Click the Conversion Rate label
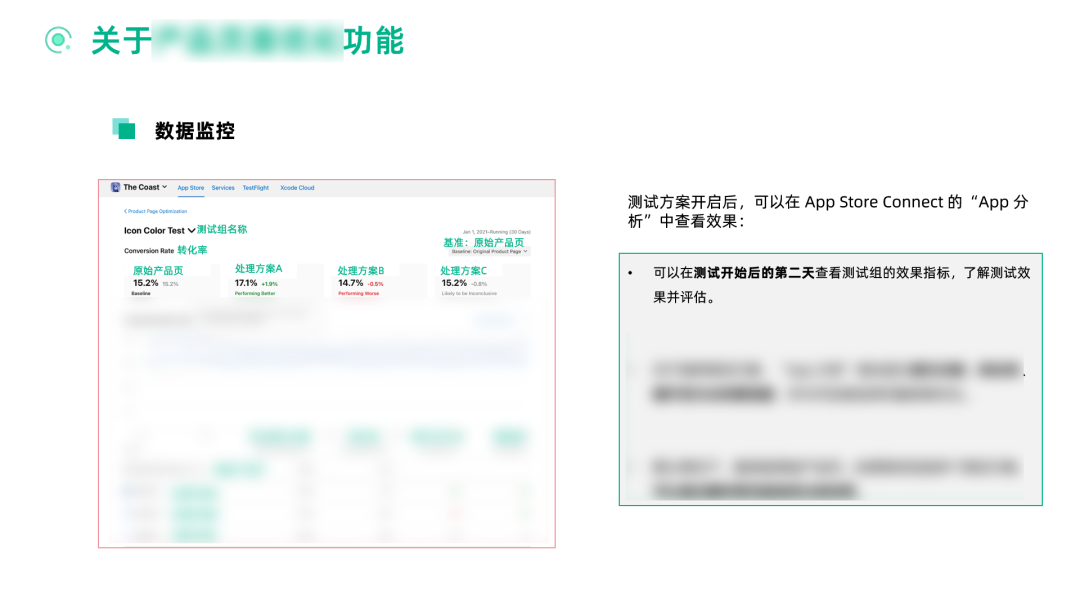 149,251
